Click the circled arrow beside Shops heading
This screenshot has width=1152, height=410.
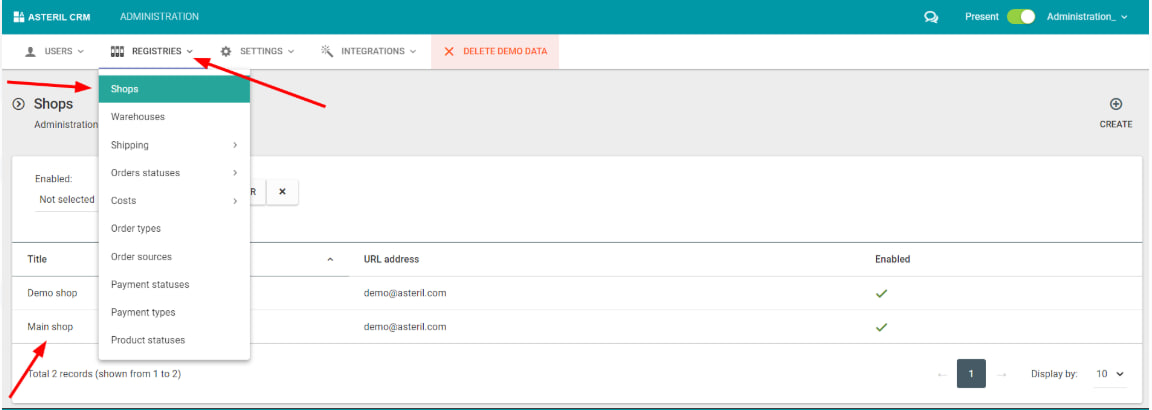pos(18,104)
